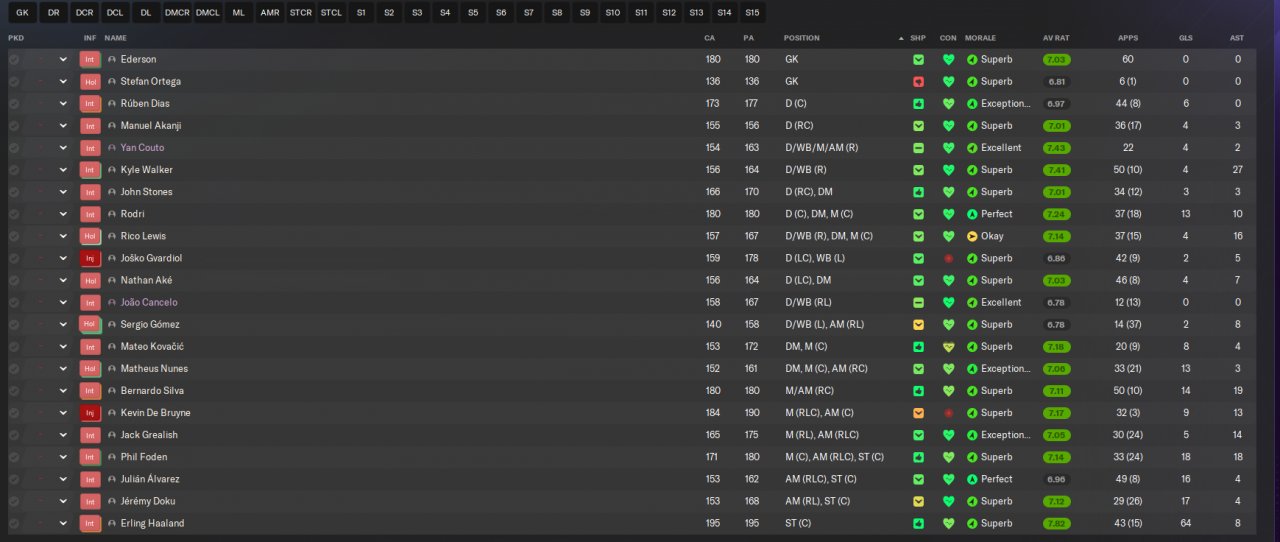Sort by the MORALE column header
1280x542 pixels.
980,38
